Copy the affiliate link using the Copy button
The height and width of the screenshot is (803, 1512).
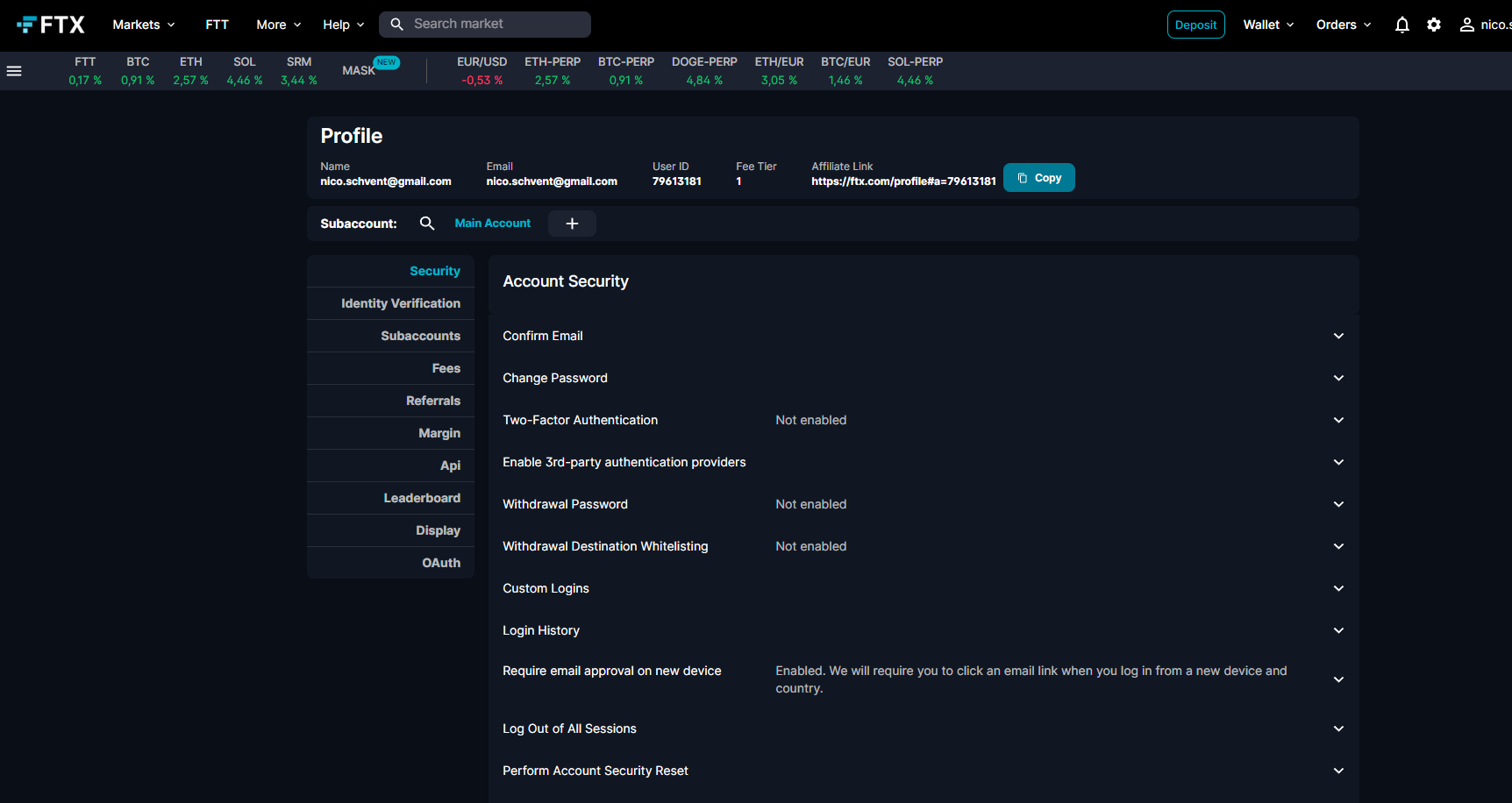point(1038,177)
